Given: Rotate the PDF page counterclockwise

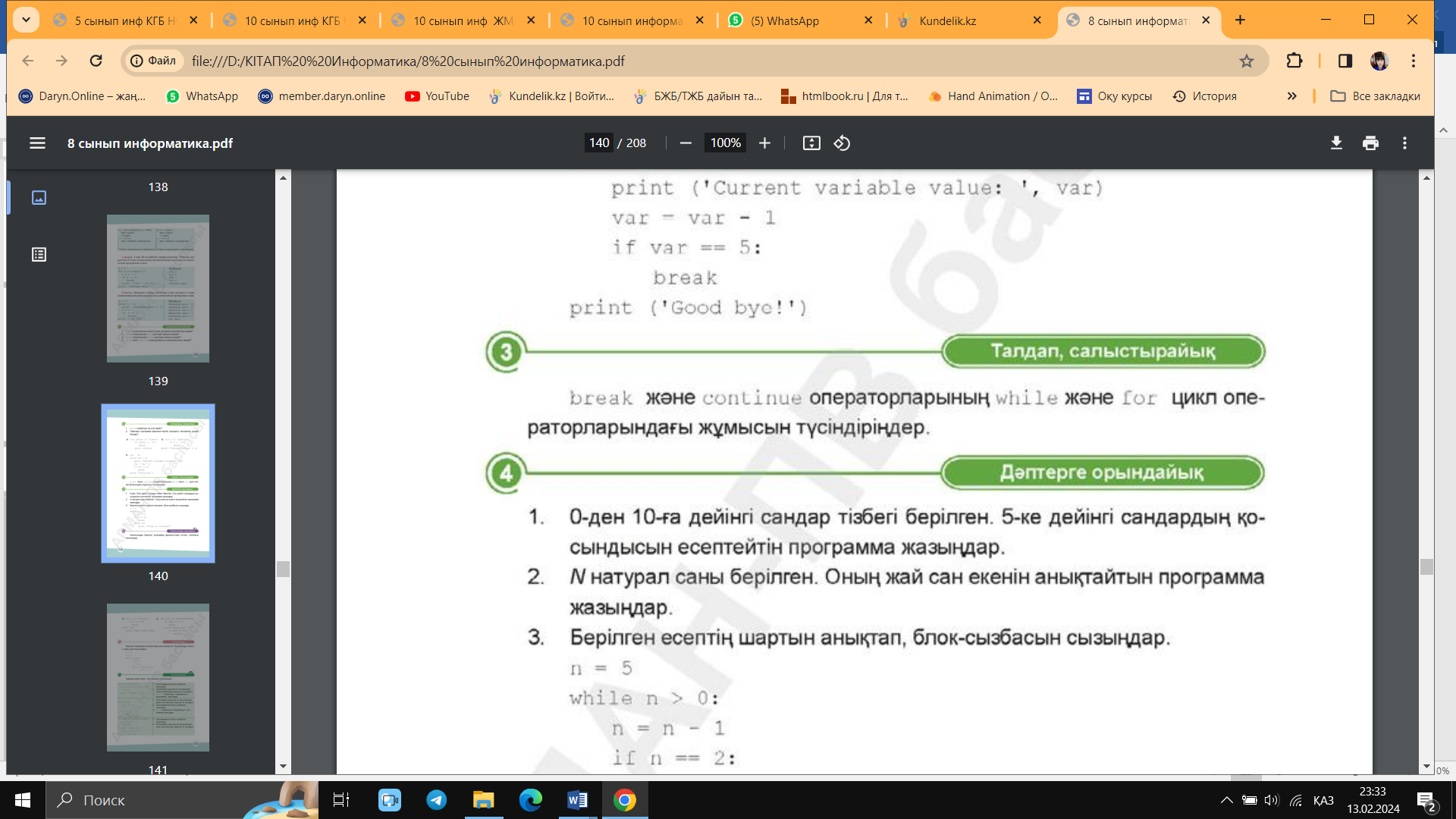Looking at the screenshot, I should [x=842, y=143].
